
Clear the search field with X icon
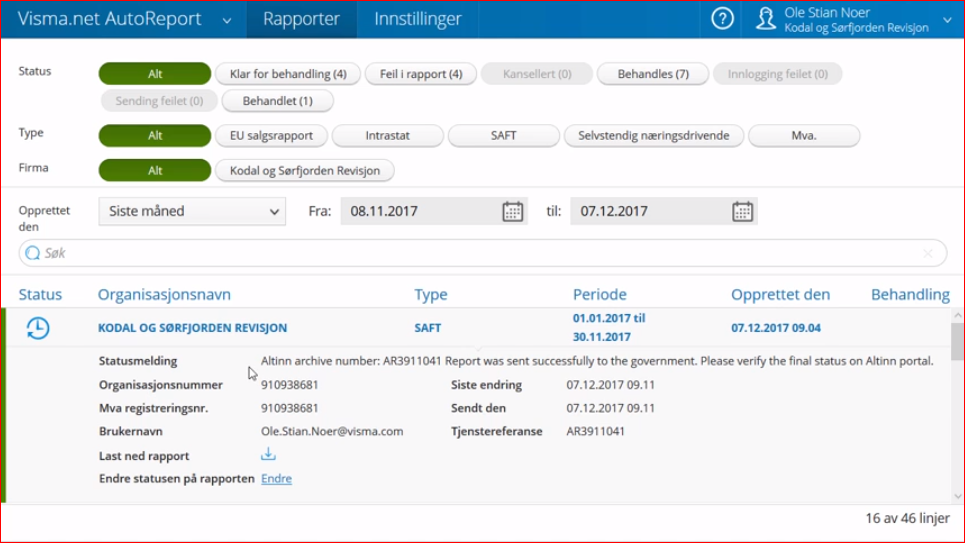(927, 253)
